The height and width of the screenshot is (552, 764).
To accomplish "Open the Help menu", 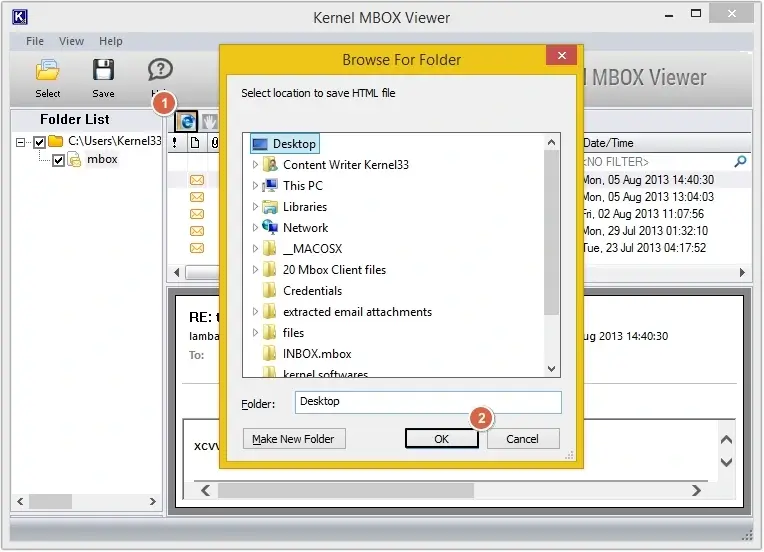I will (111, 41).
